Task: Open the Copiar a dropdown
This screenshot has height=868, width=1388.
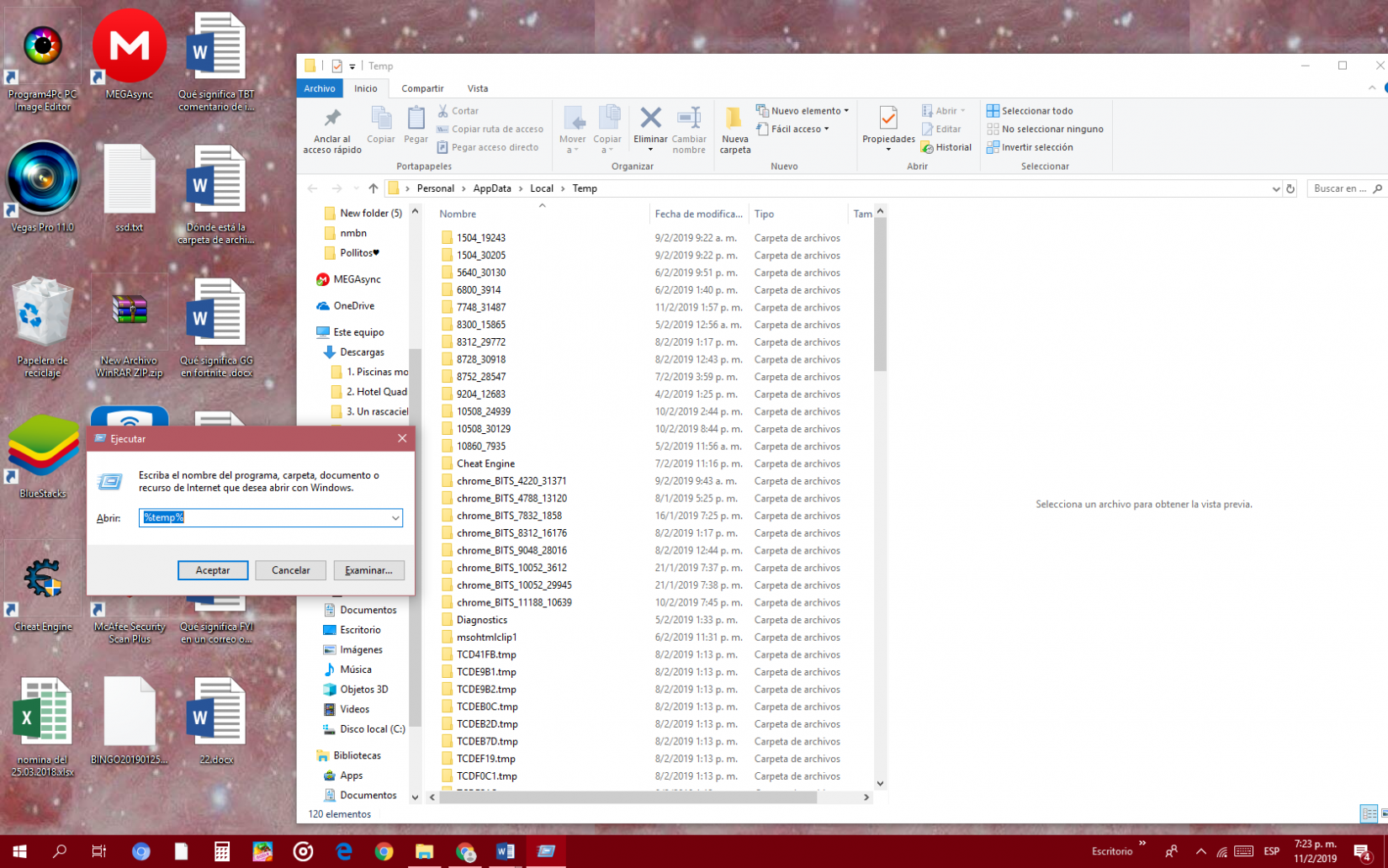Action: 607,145
